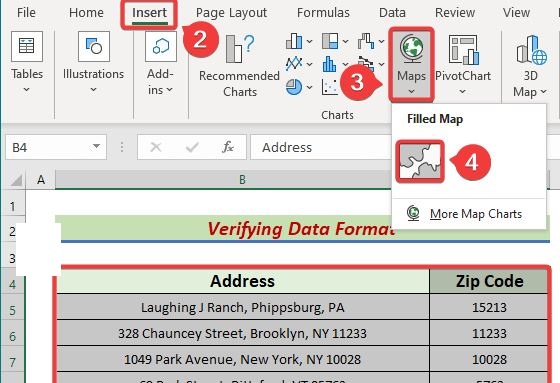Insert a combo chart

coord(366,64)
